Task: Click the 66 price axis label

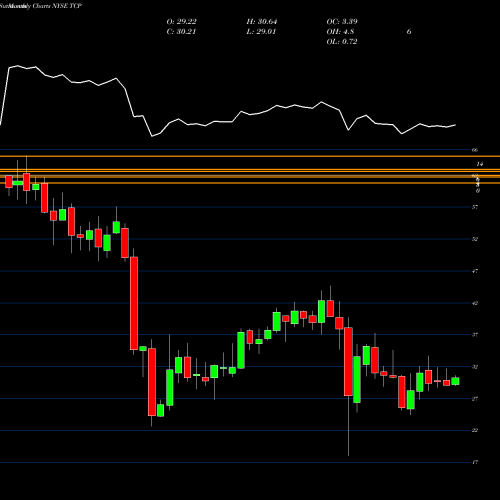Action: (x=475, y=150)
